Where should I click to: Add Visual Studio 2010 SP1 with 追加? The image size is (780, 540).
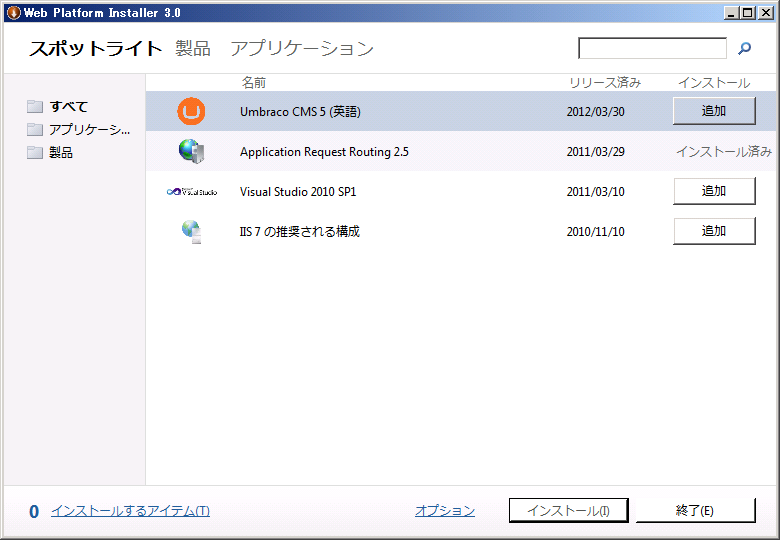[714, 191]
